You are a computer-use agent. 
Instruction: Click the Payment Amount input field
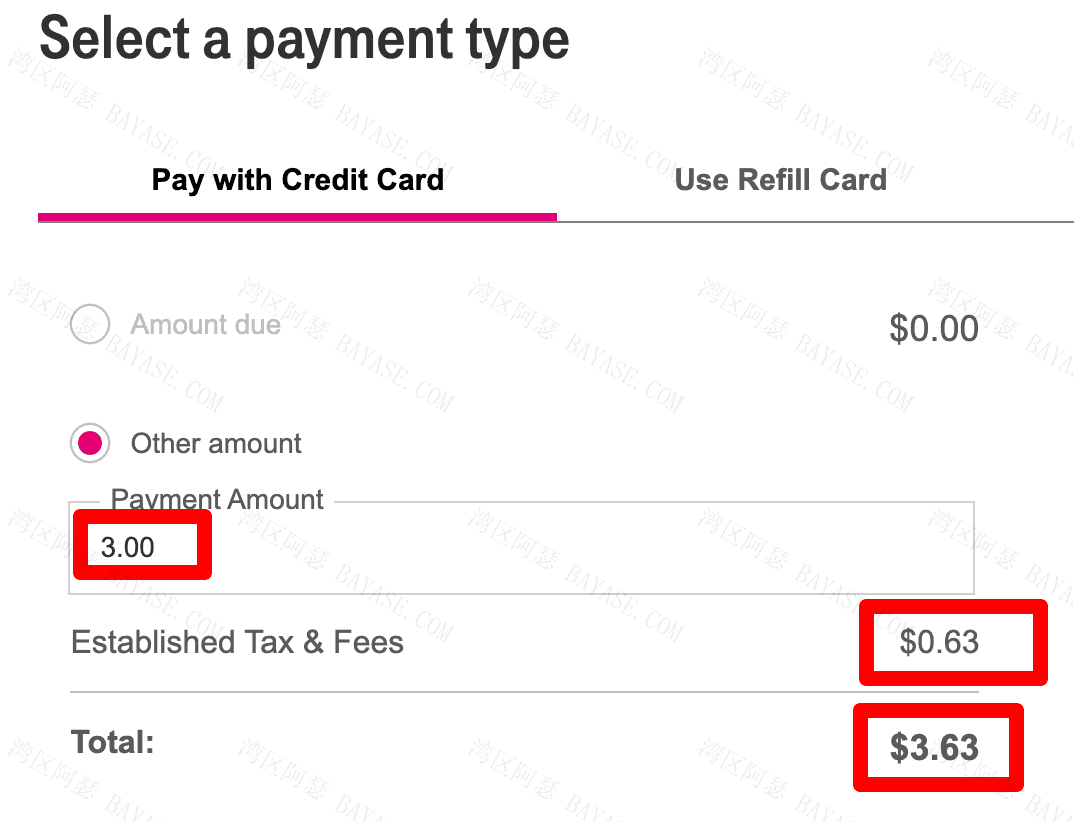[521, 548]
